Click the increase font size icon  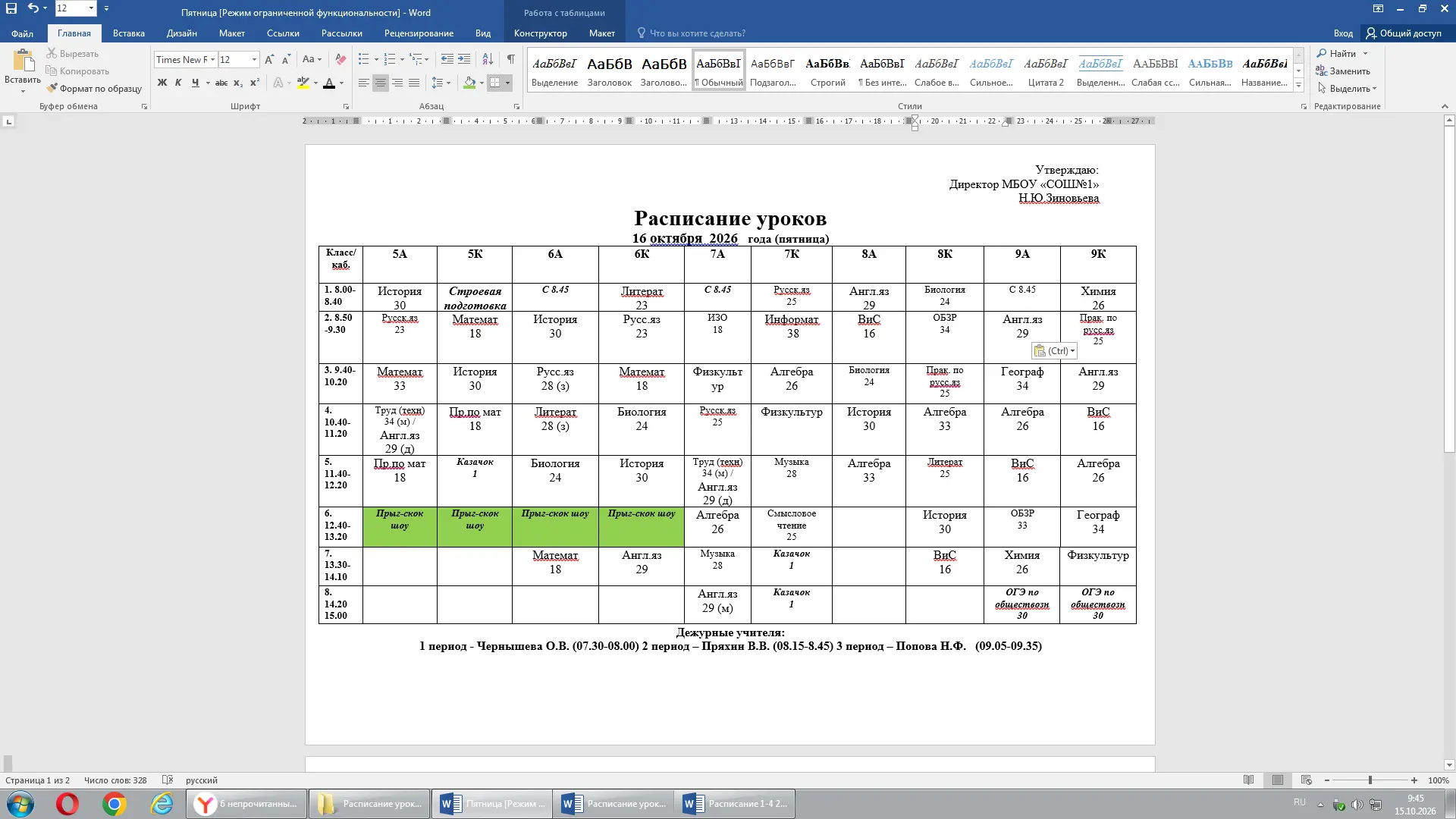pyautogui.click(x=269, y=59)
